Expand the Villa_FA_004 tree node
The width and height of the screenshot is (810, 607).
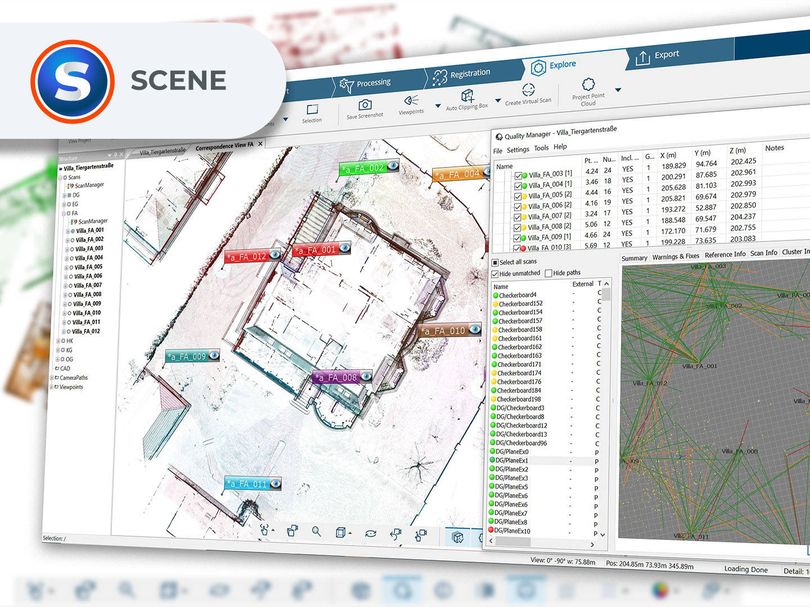66,258
